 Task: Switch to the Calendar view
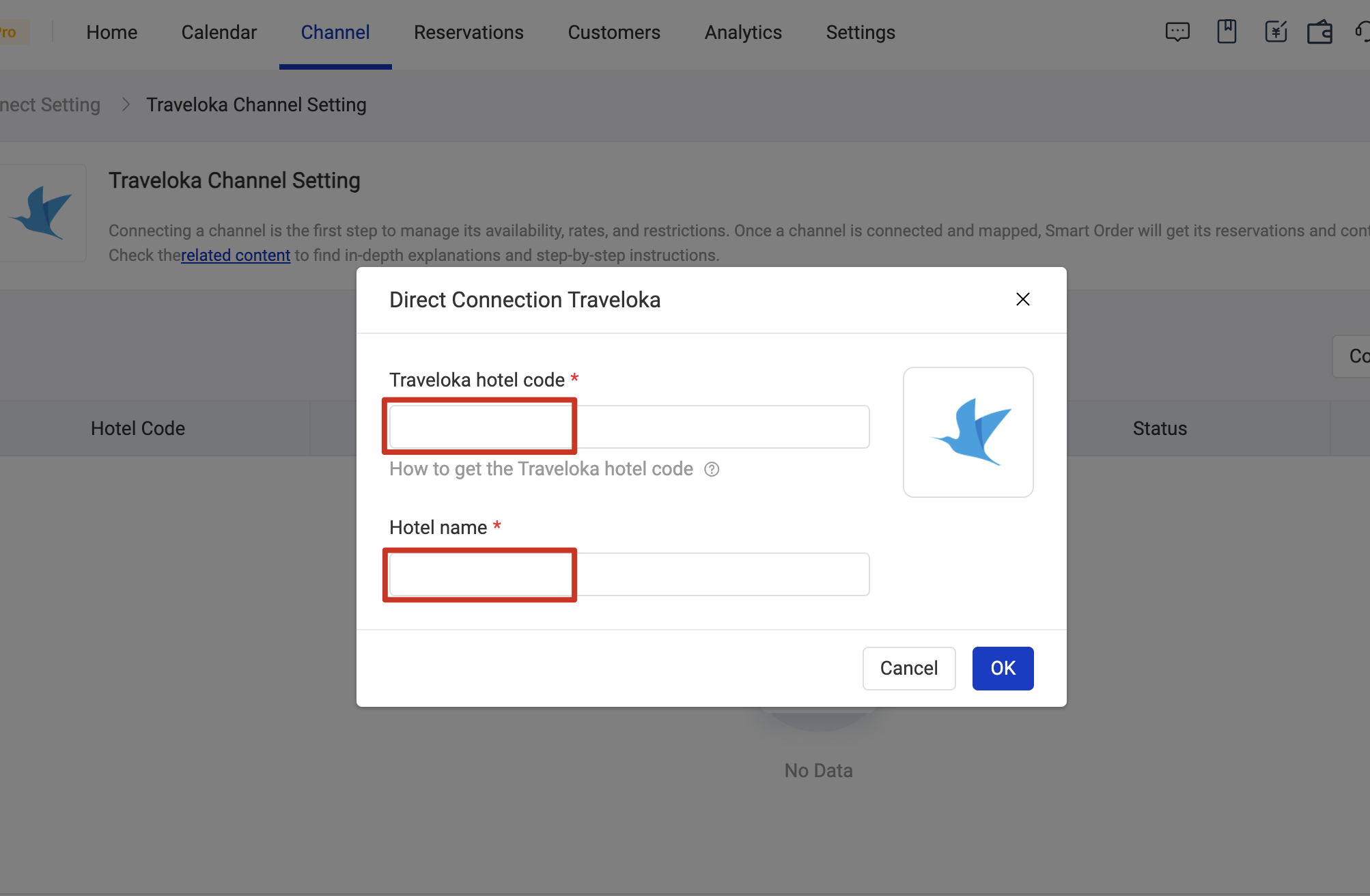[219, 32]
